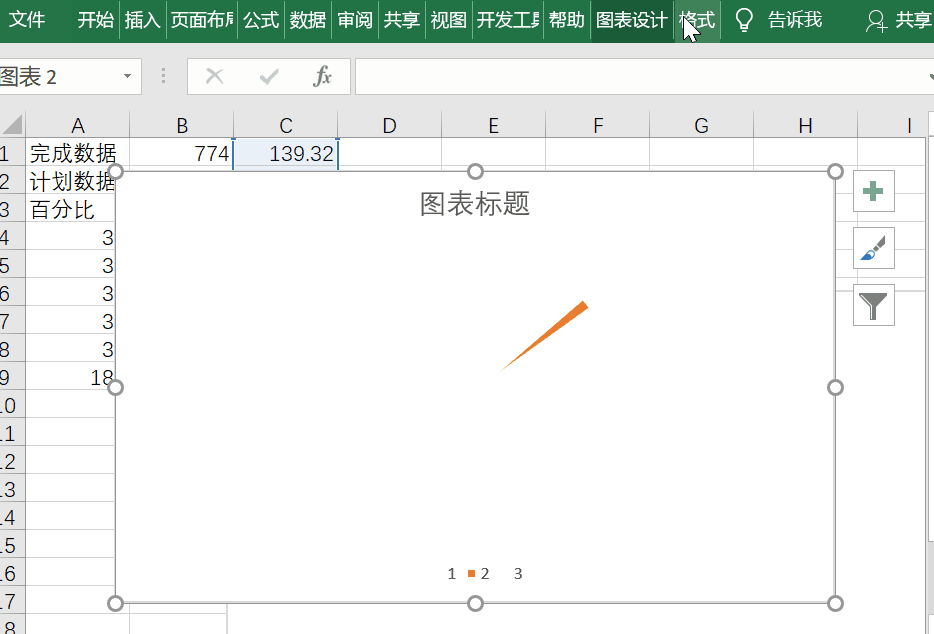This screenshot has height=634, width=934.
Task: Select column G header
Action: [701, 125]
